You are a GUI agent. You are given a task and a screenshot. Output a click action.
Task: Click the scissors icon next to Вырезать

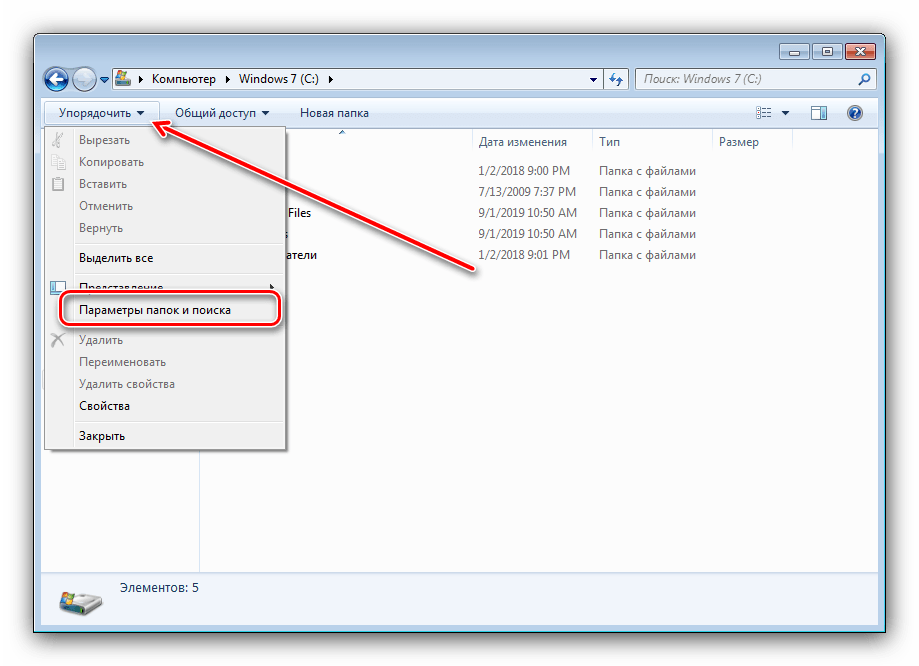(x=57, y=140)
